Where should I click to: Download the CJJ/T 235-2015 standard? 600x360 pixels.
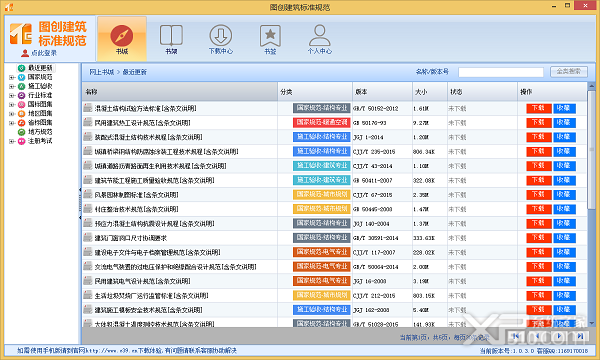[x=539, y=151]
